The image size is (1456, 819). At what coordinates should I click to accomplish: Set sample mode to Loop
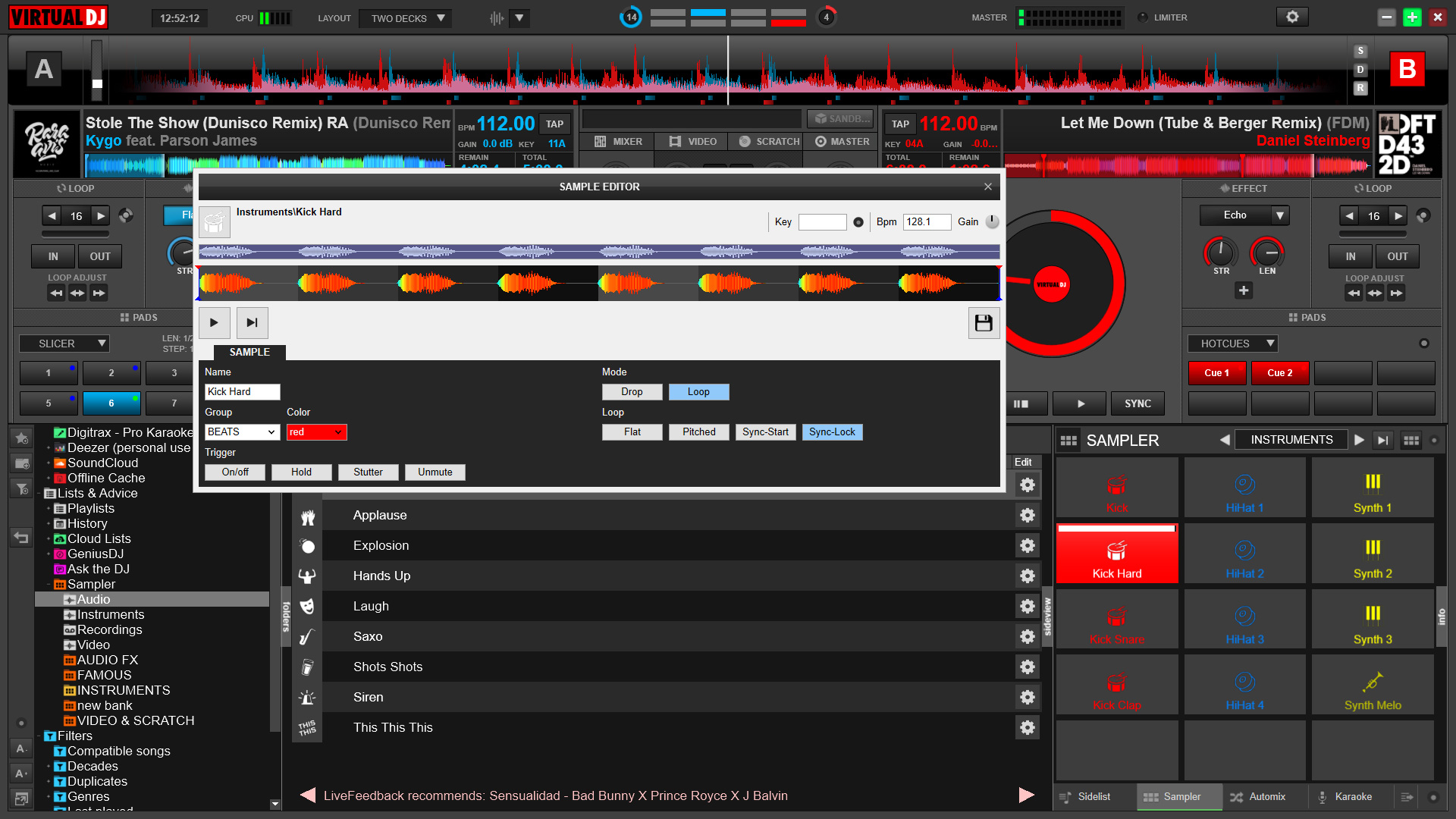(x=698, y=392)
